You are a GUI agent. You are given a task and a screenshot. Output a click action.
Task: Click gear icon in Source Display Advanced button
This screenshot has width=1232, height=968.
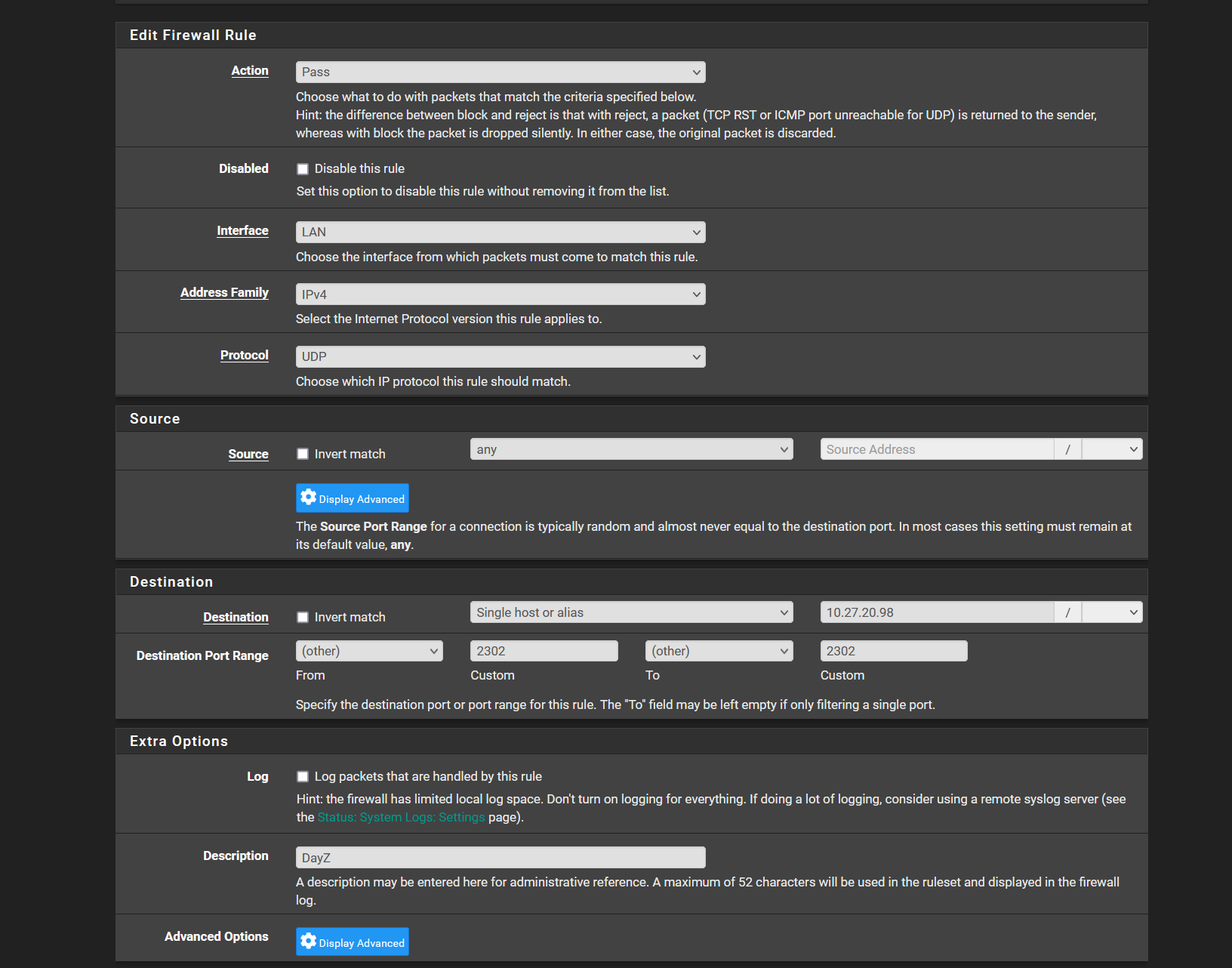pyautogui.click(x=308, y=497)
